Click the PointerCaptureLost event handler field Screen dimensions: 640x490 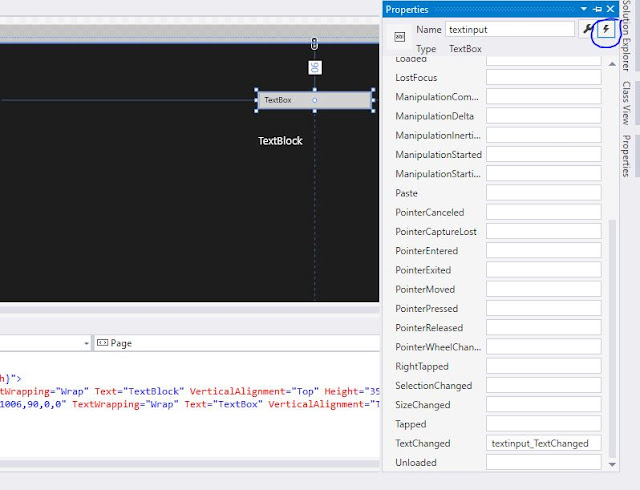click(x=544, y=231)
